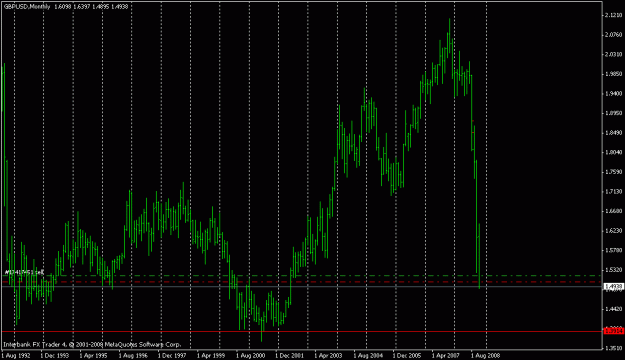Select the red dash-dot level line
Viewport: 625px width, 360px height.
(302, 282)
